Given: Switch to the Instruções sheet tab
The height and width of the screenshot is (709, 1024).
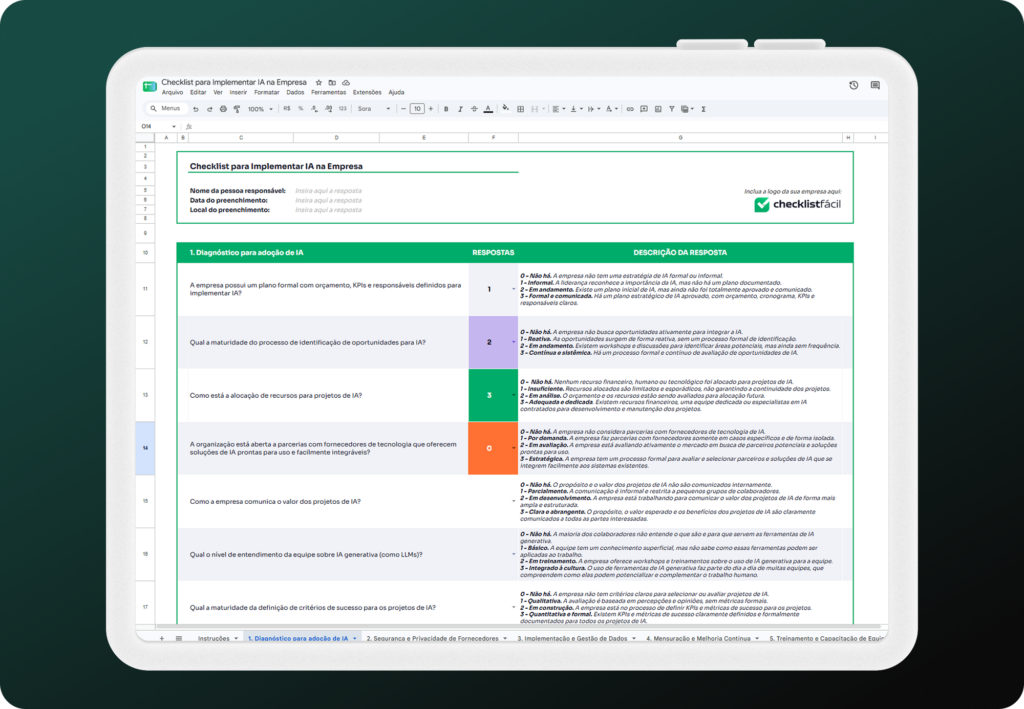Looking at the screenshot, I should coord(217,638).
